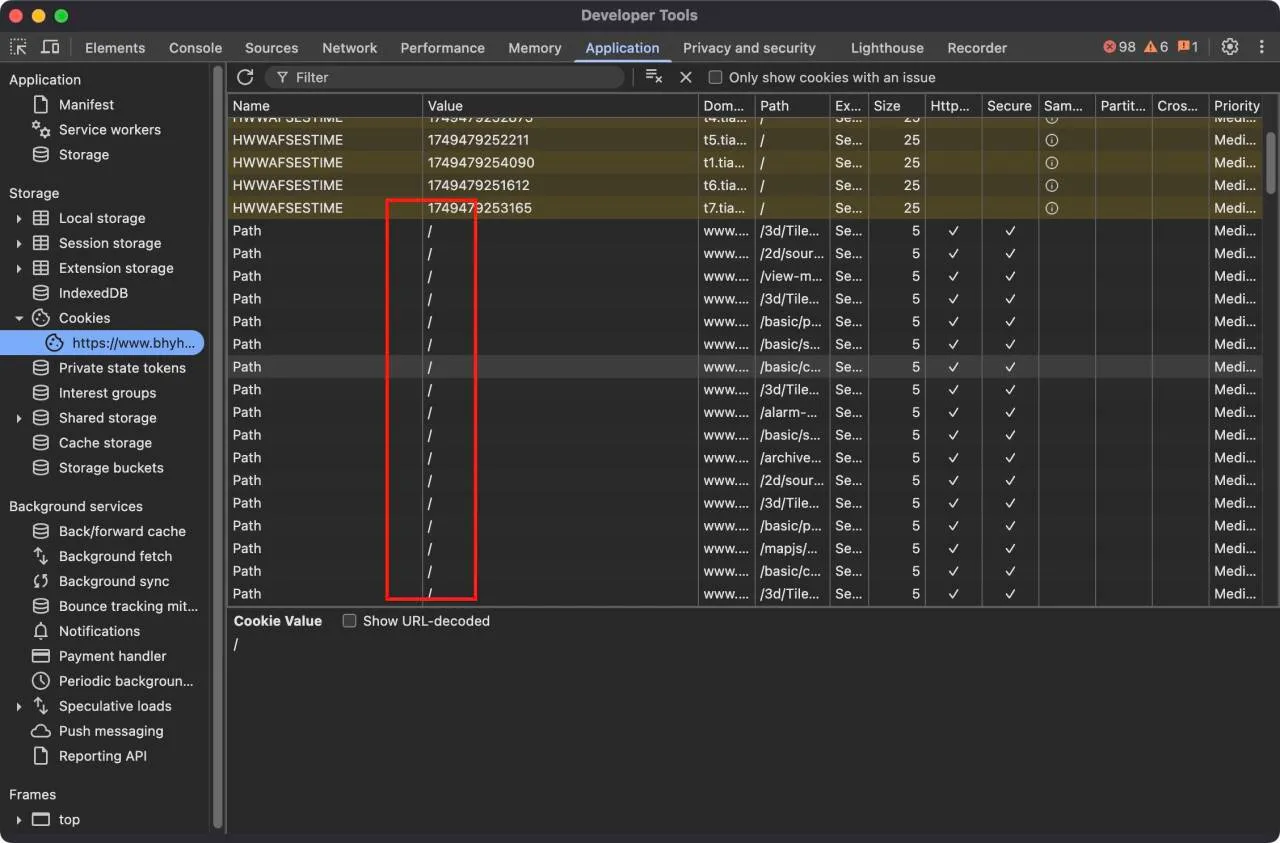The width and height of the screenshot is (1280, 843).
Task: Open the Recorder tab
Action: (x=977, y=48)
